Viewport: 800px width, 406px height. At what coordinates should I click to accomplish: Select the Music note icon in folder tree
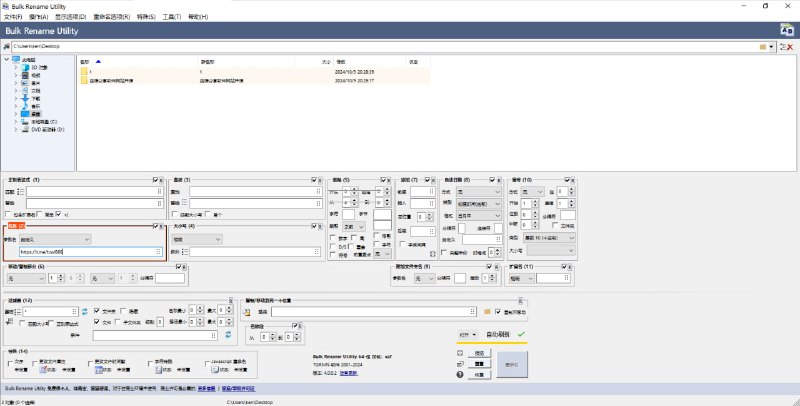26,106
